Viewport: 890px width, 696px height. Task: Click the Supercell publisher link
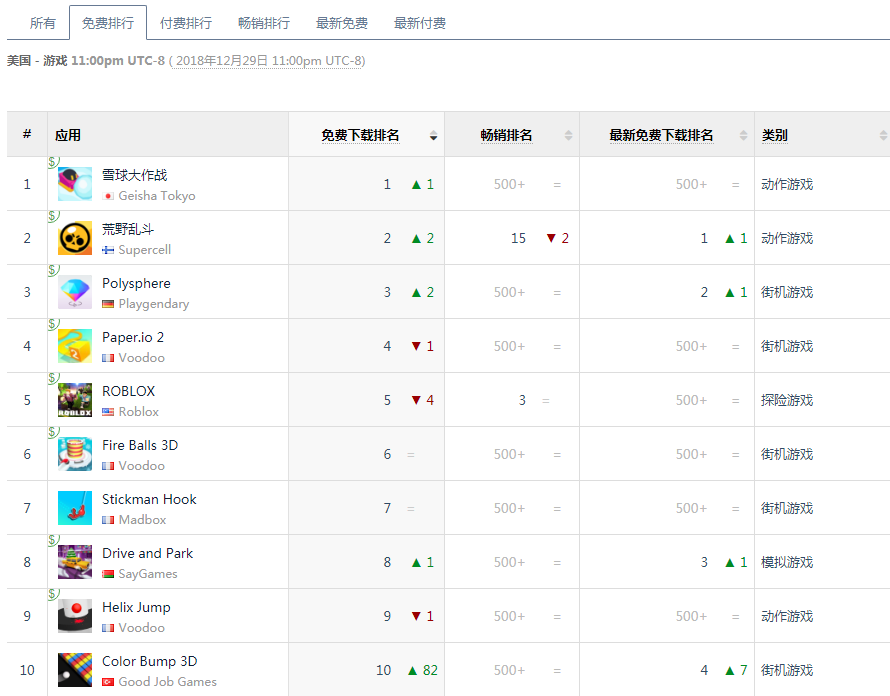click(144, 250)
